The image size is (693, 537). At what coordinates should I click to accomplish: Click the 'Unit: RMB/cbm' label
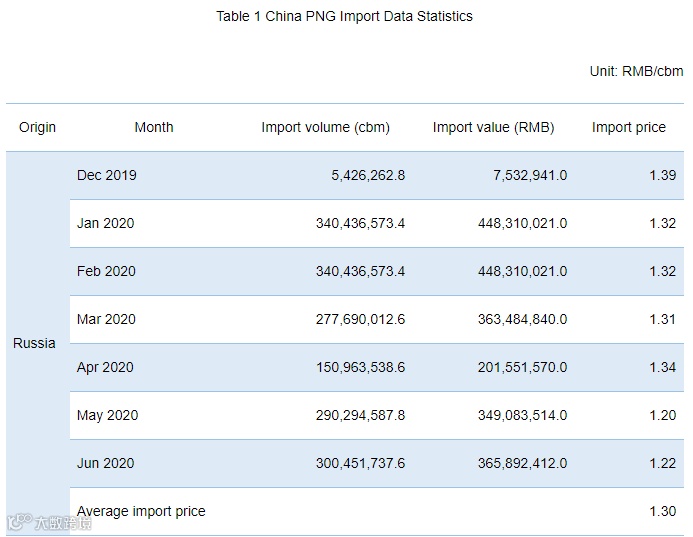pos(636,71)
